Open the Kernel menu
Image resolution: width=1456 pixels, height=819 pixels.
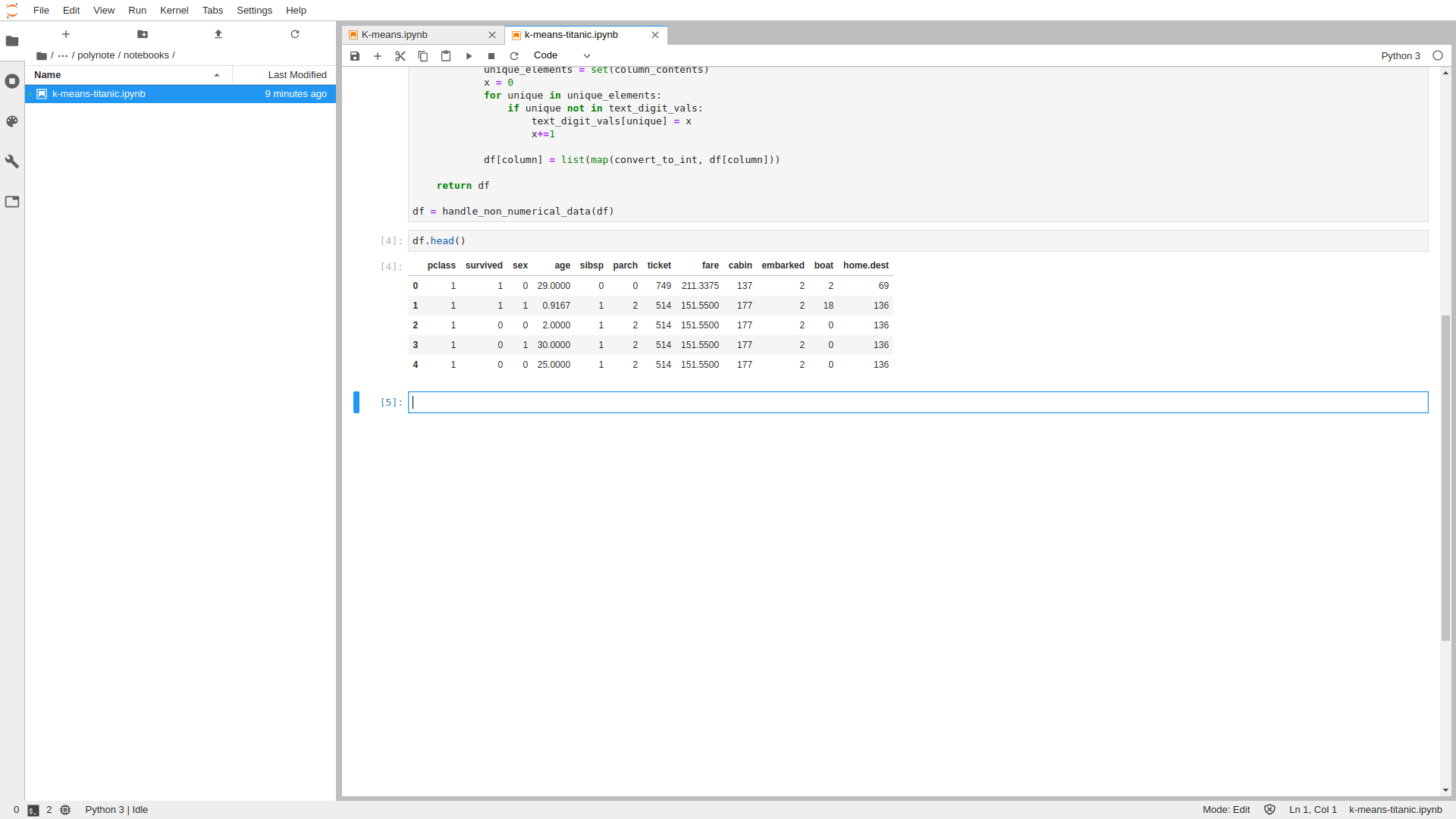pyautogui.click(x=174, y=10)
